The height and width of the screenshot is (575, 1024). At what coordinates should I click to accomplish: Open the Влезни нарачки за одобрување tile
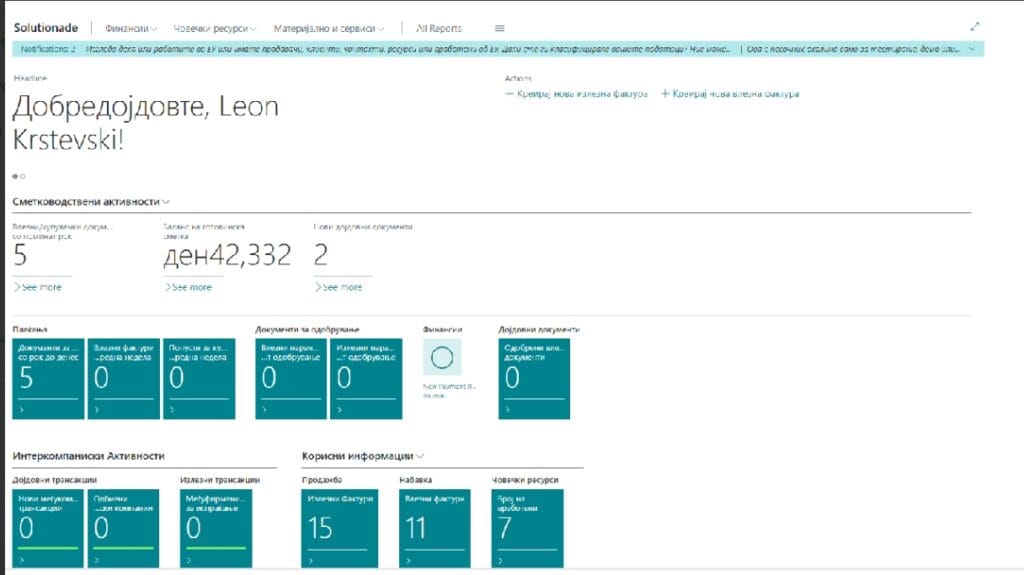[291, 379]
